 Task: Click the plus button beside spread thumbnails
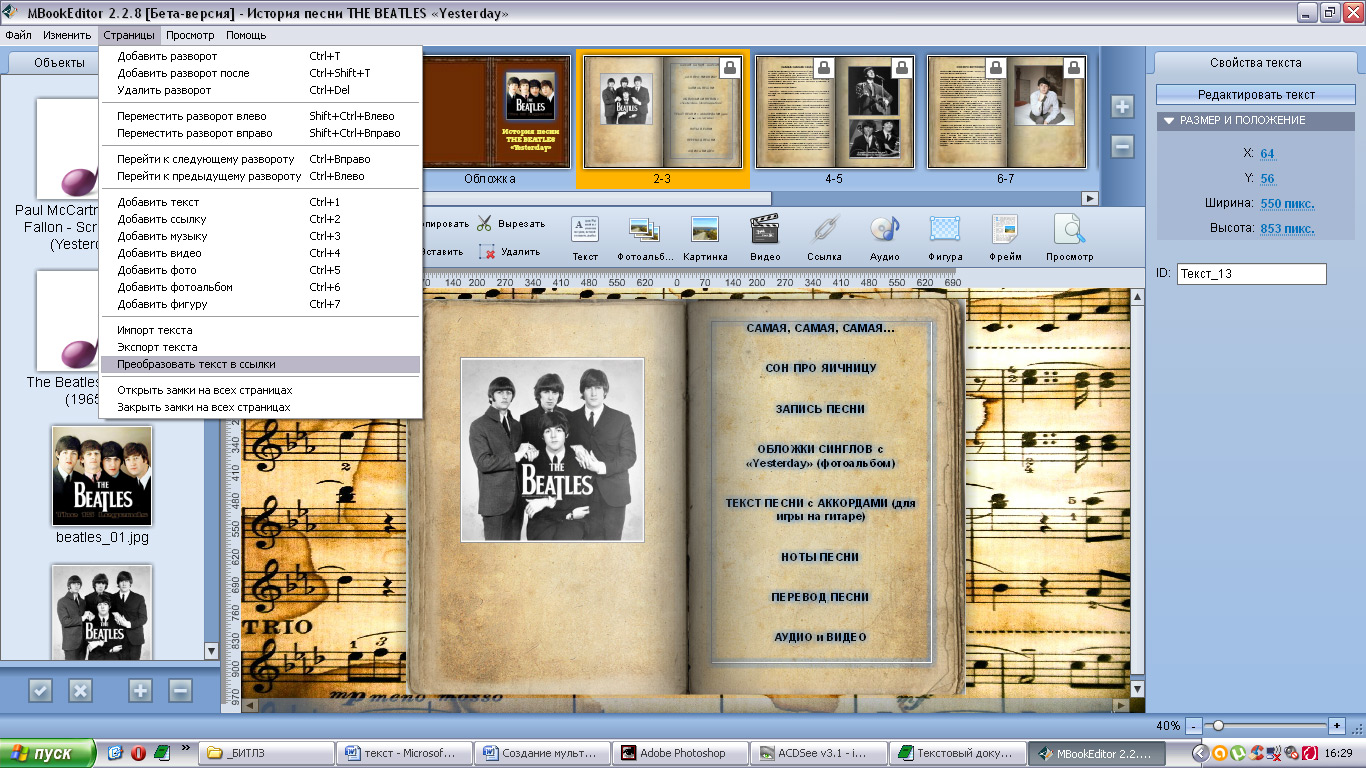coord(1122,107)
